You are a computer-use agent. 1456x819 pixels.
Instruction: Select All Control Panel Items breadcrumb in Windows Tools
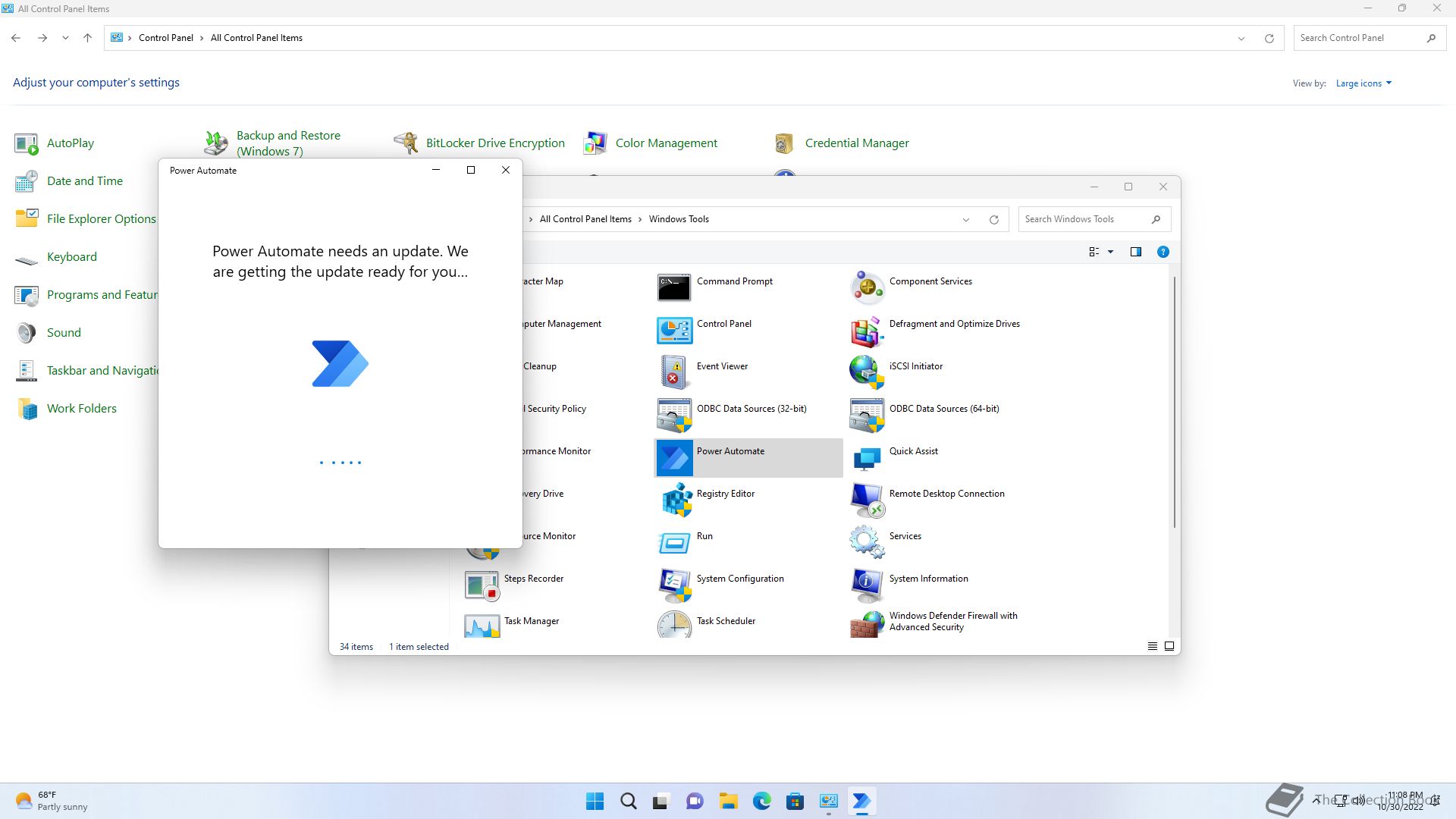(x=585, y=219)
